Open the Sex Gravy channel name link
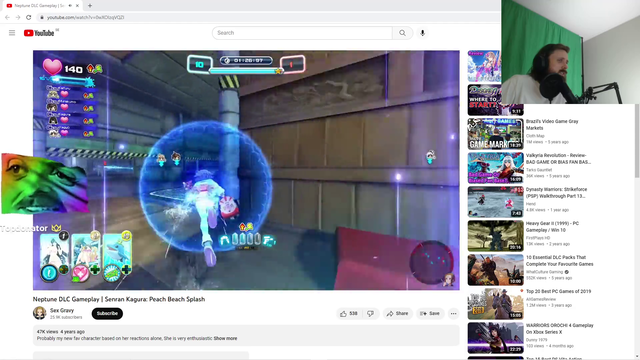Screen dimensions: 640x360 [62, 310]
